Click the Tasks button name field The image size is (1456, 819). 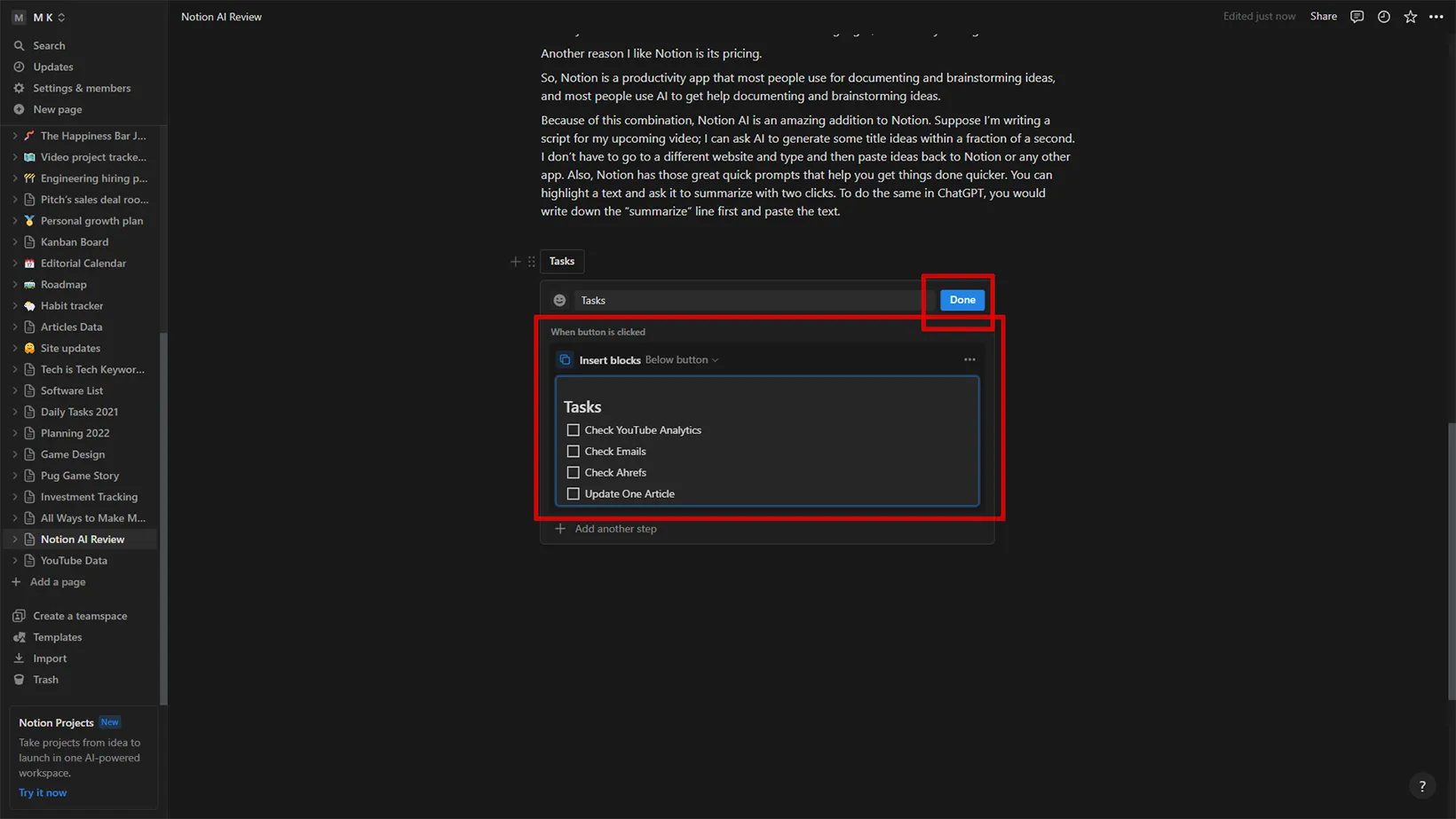click(x=750, y=300)
